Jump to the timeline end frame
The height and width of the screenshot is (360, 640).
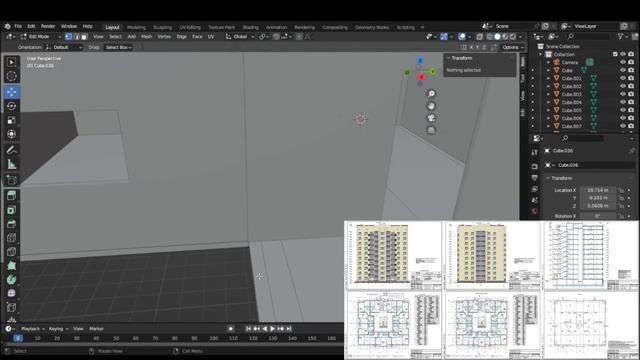point(289,329)
